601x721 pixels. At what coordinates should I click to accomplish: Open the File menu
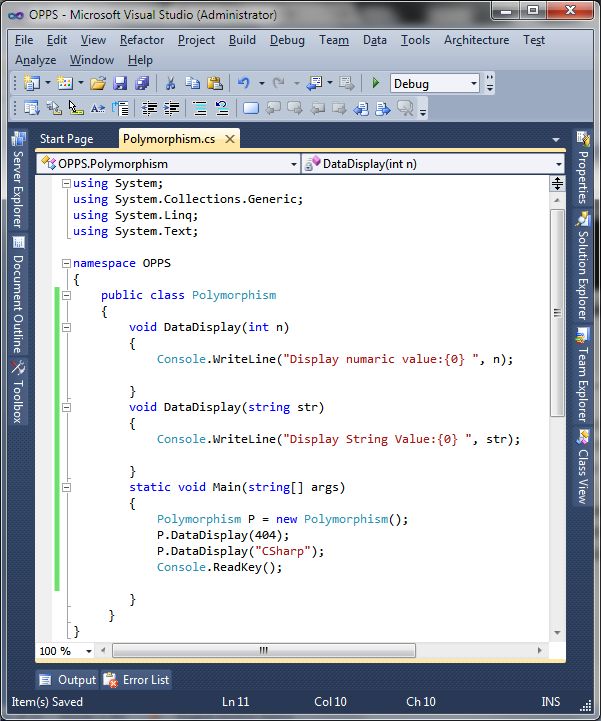click(24, 40)
